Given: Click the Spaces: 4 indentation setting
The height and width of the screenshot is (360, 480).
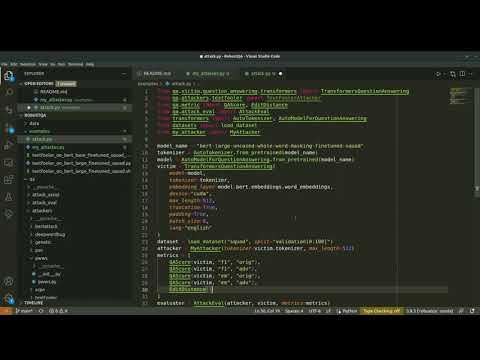Looking at the screenshot, I should (x=294, y=311).
